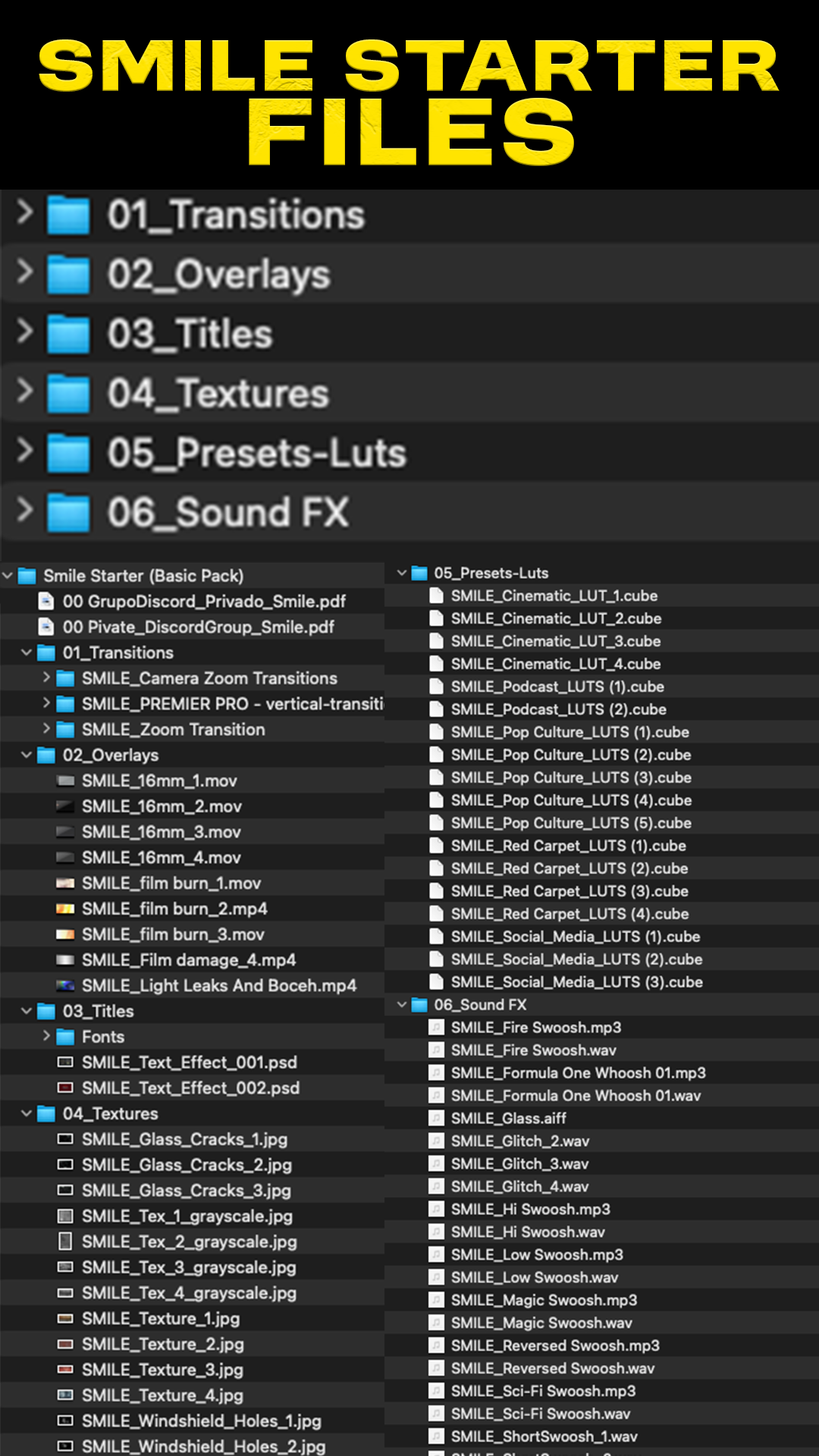Expand the large 02_Overlays folder chevron
Screen dimensions: 819x1456
pos(25,271)
